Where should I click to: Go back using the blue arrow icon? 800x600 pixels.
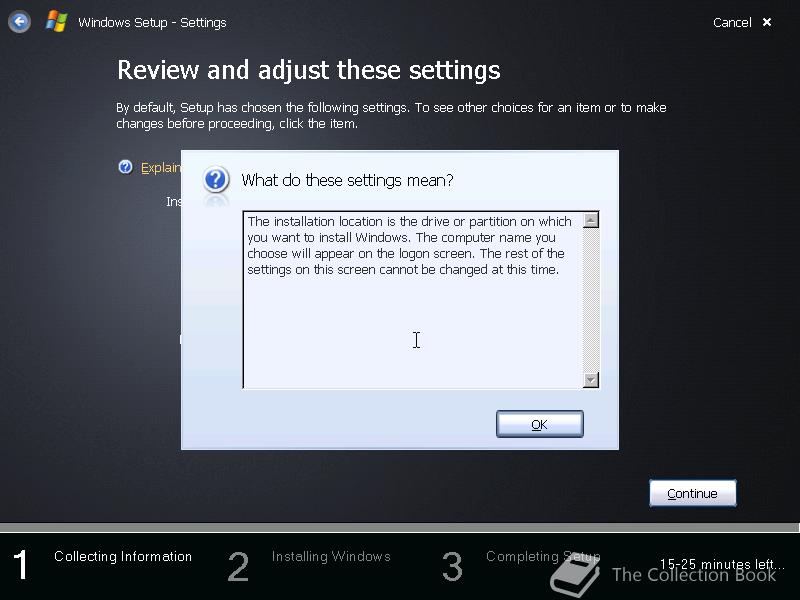(19, 22)
